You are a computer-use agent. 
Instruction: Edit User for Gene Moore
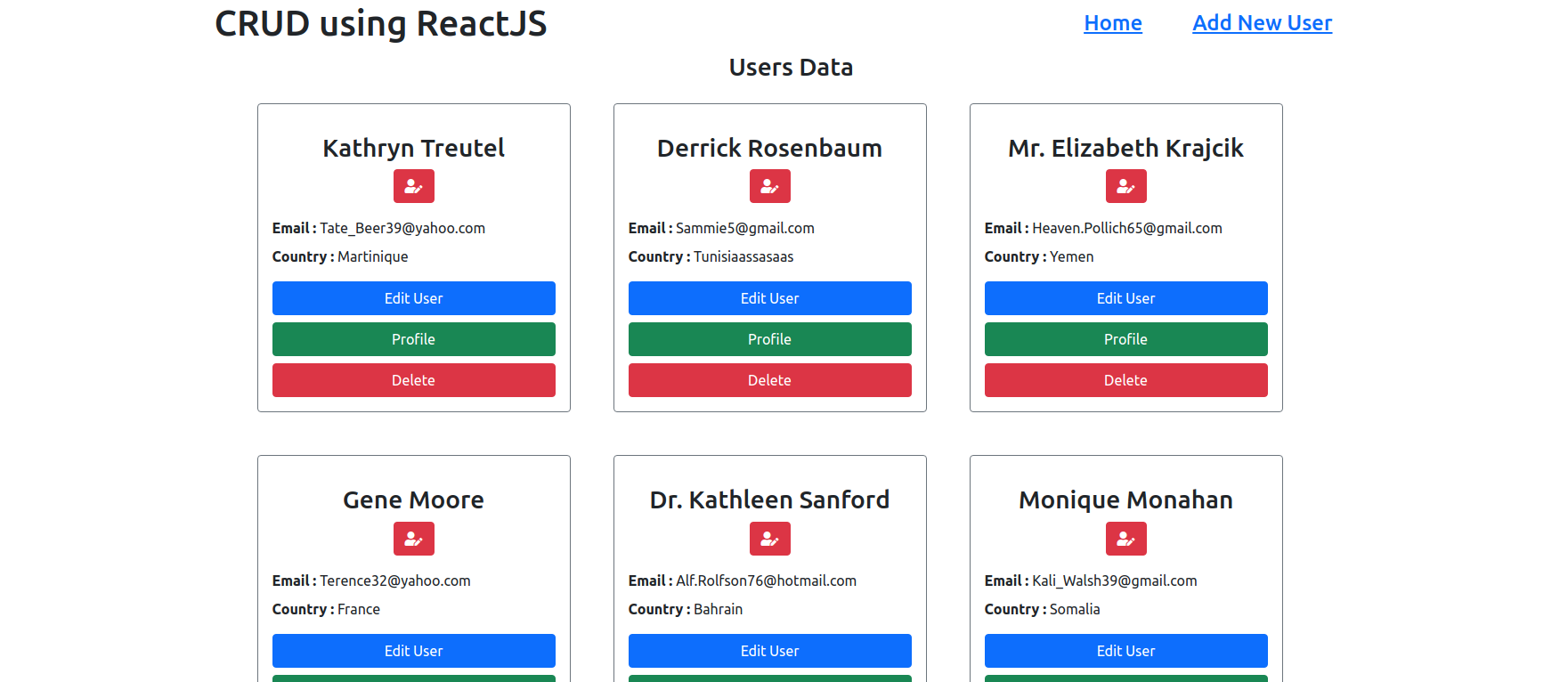[414, 651]
